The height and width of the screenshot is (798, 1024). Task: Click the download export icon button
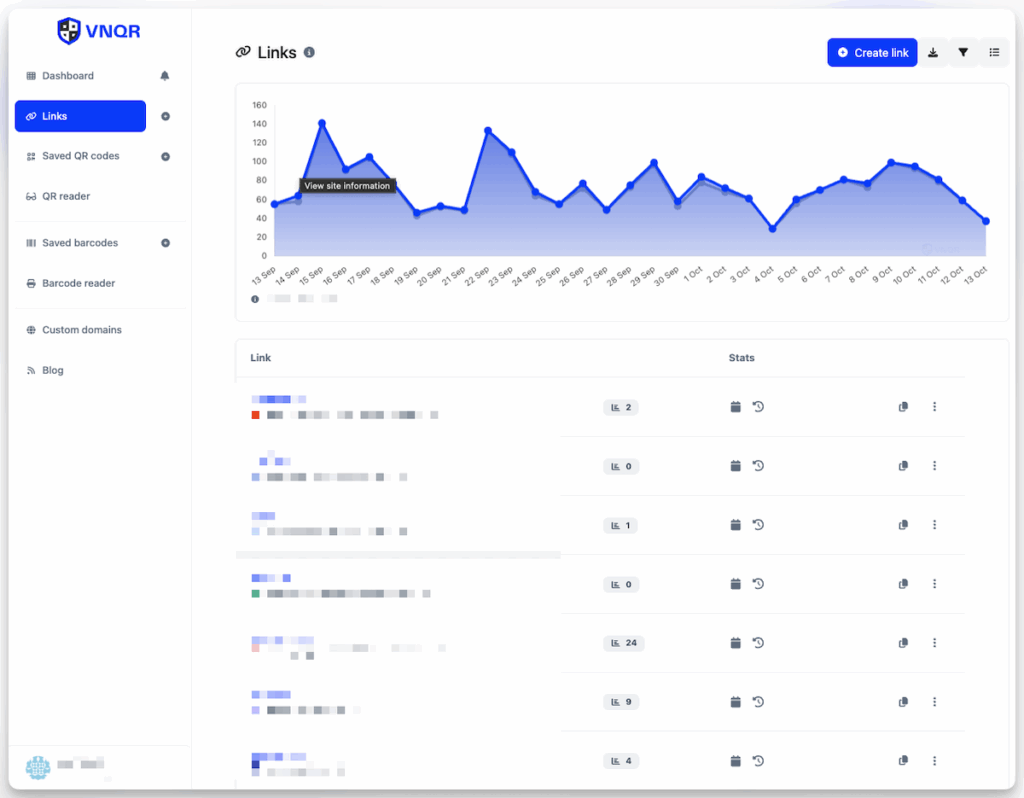click(933, 53)
